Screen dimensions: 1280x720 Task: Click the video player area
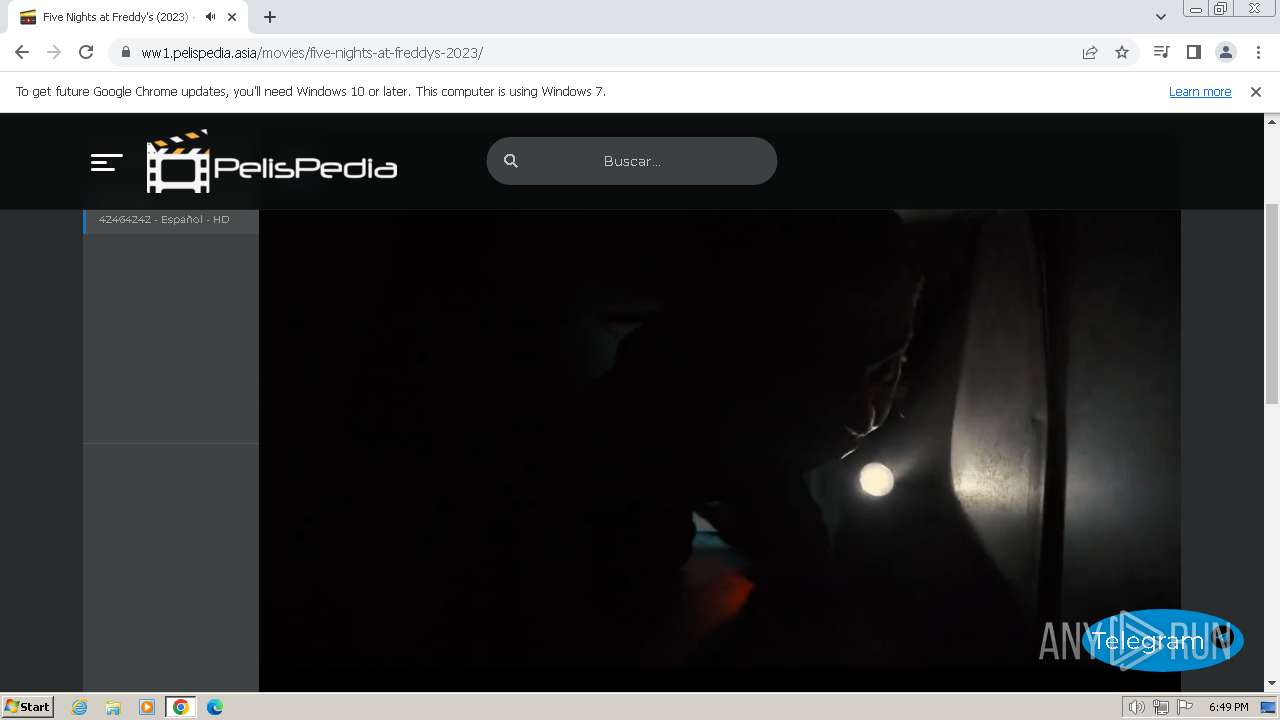click(720, 450)
